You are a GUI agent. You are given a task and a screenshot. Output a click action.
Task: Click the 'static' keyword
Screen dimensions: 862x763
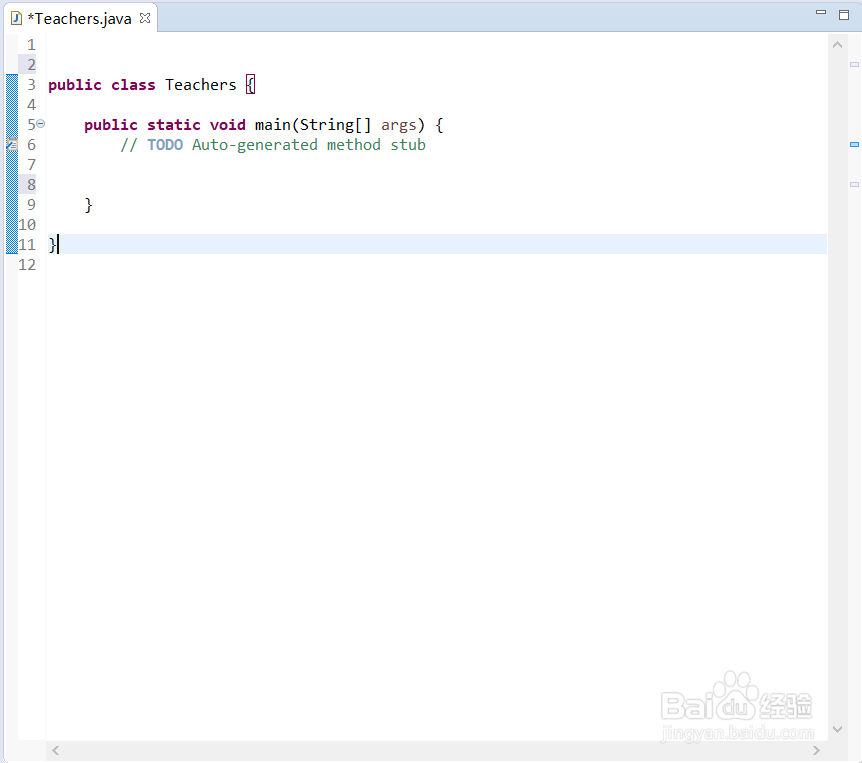click(174, 125)
